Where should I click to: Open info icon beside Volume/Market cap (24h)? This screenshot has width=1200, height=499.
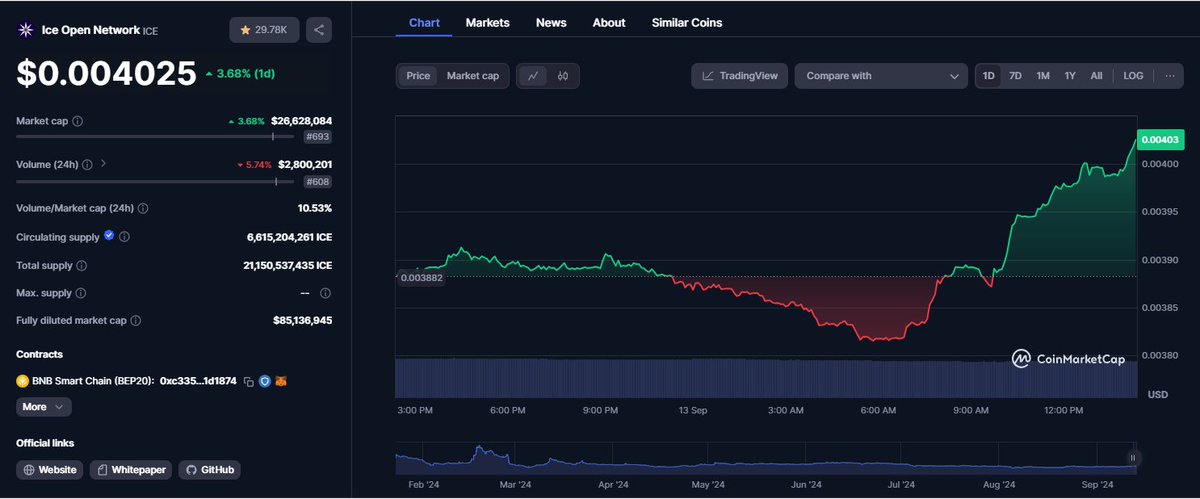tap(143, 208)
